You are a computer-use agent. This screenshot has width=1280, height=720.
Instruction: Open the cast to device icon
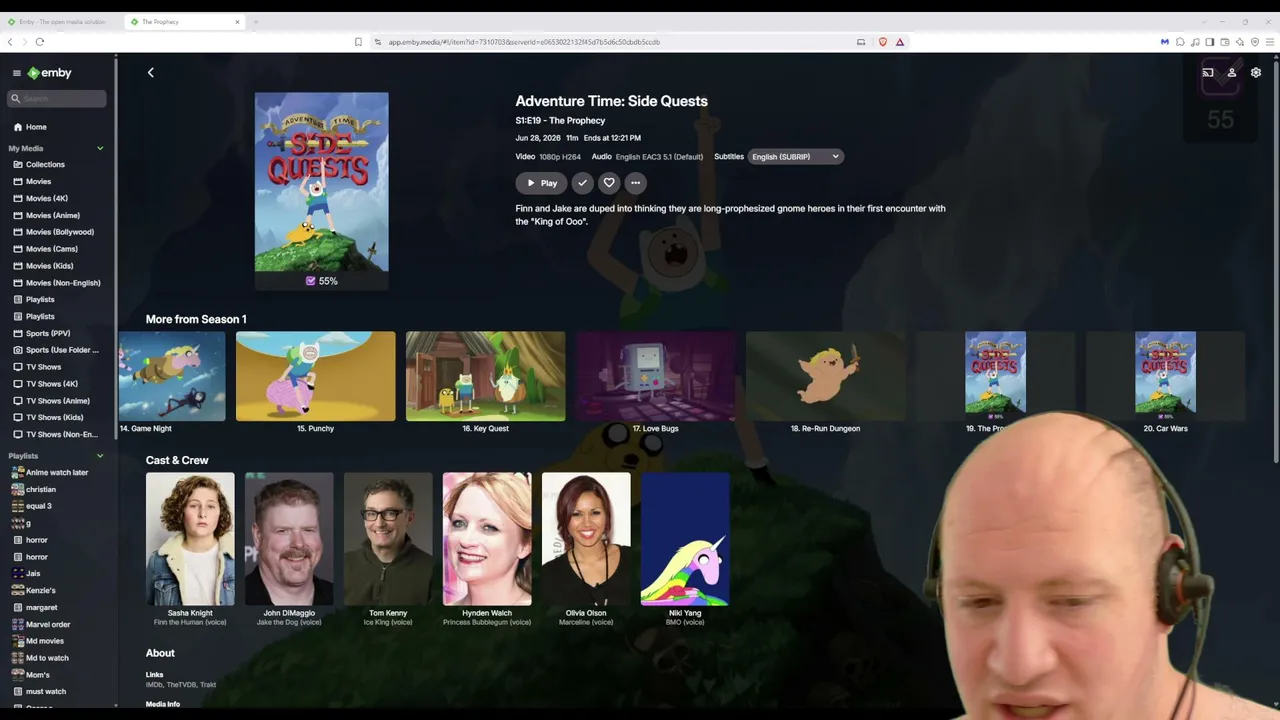click(x=1208, y=73)
